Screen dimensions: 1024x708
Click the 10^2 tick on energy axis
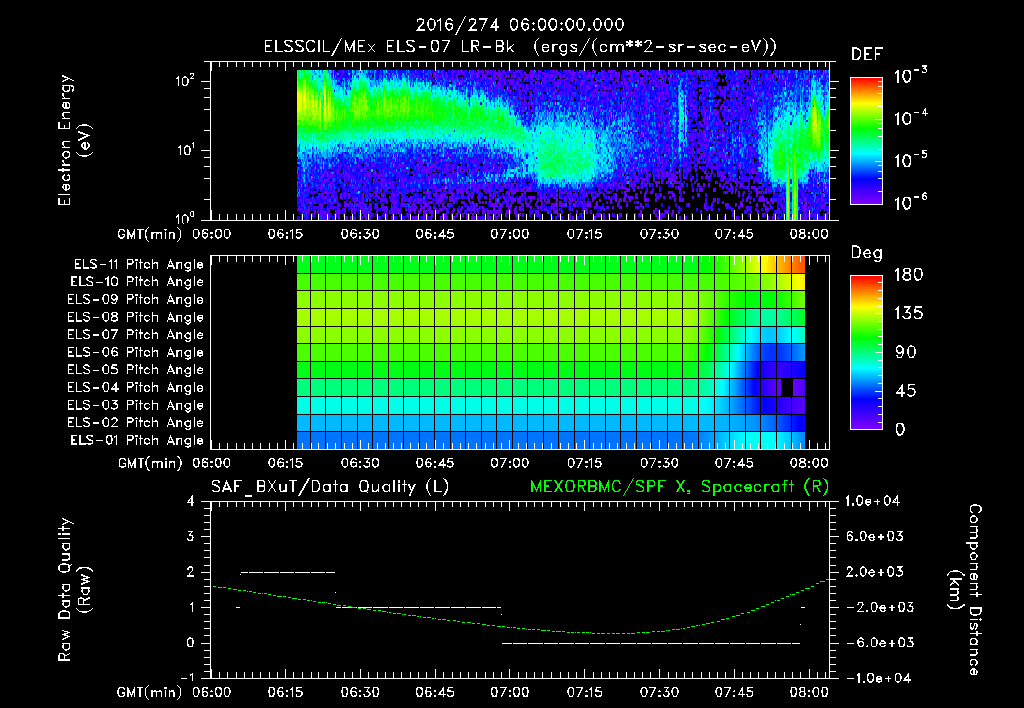click(185, 81)
